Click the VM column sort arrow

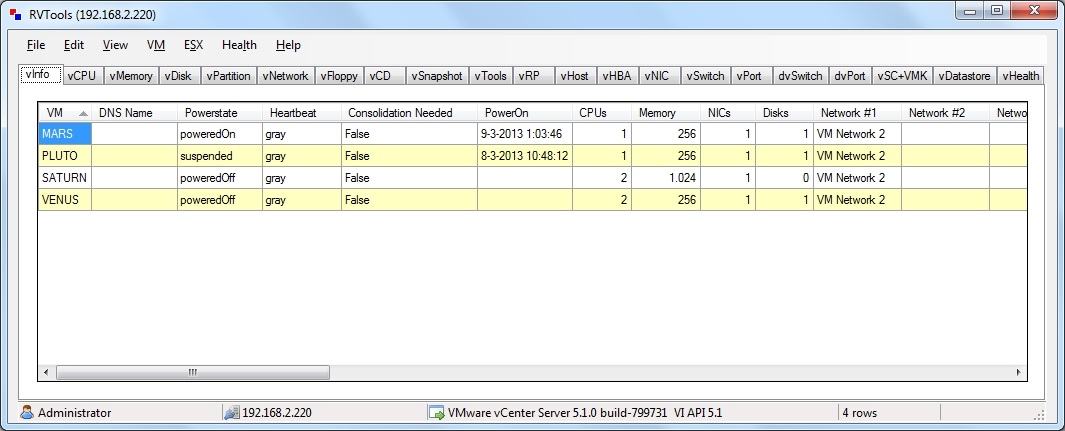[83, 113]
